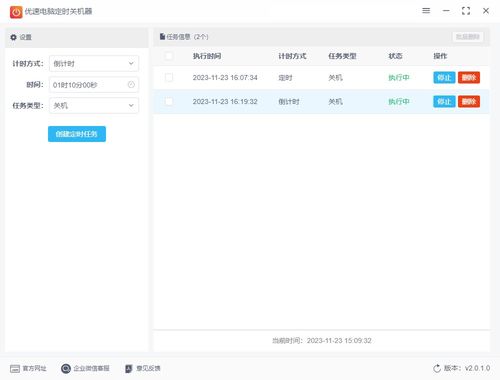Expand the 任务类型 dropdown
Viewport: 500px width, 380px height.
[94, 105]
